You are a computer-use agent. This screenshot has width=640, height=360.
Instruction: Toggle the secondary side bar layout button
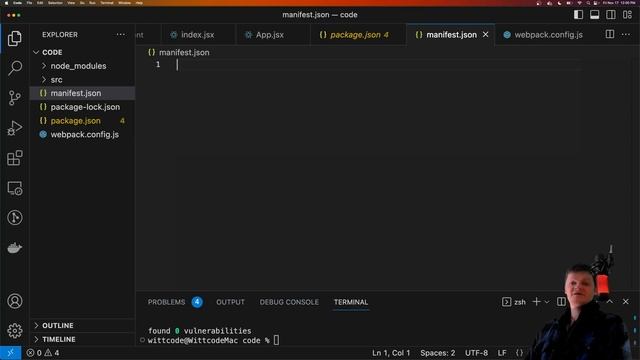[611, 15]
